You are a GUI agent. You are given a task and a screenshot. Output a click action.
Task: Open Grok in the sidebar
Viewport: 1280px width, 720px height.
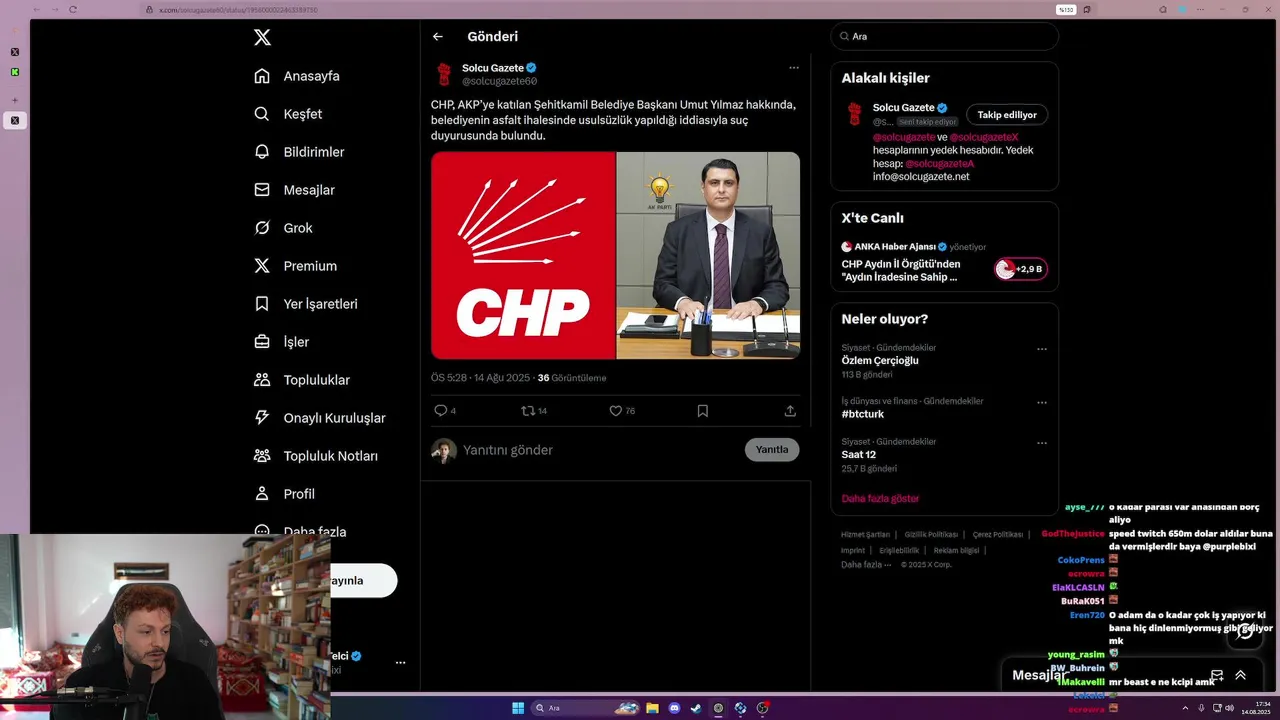[283, 228]
